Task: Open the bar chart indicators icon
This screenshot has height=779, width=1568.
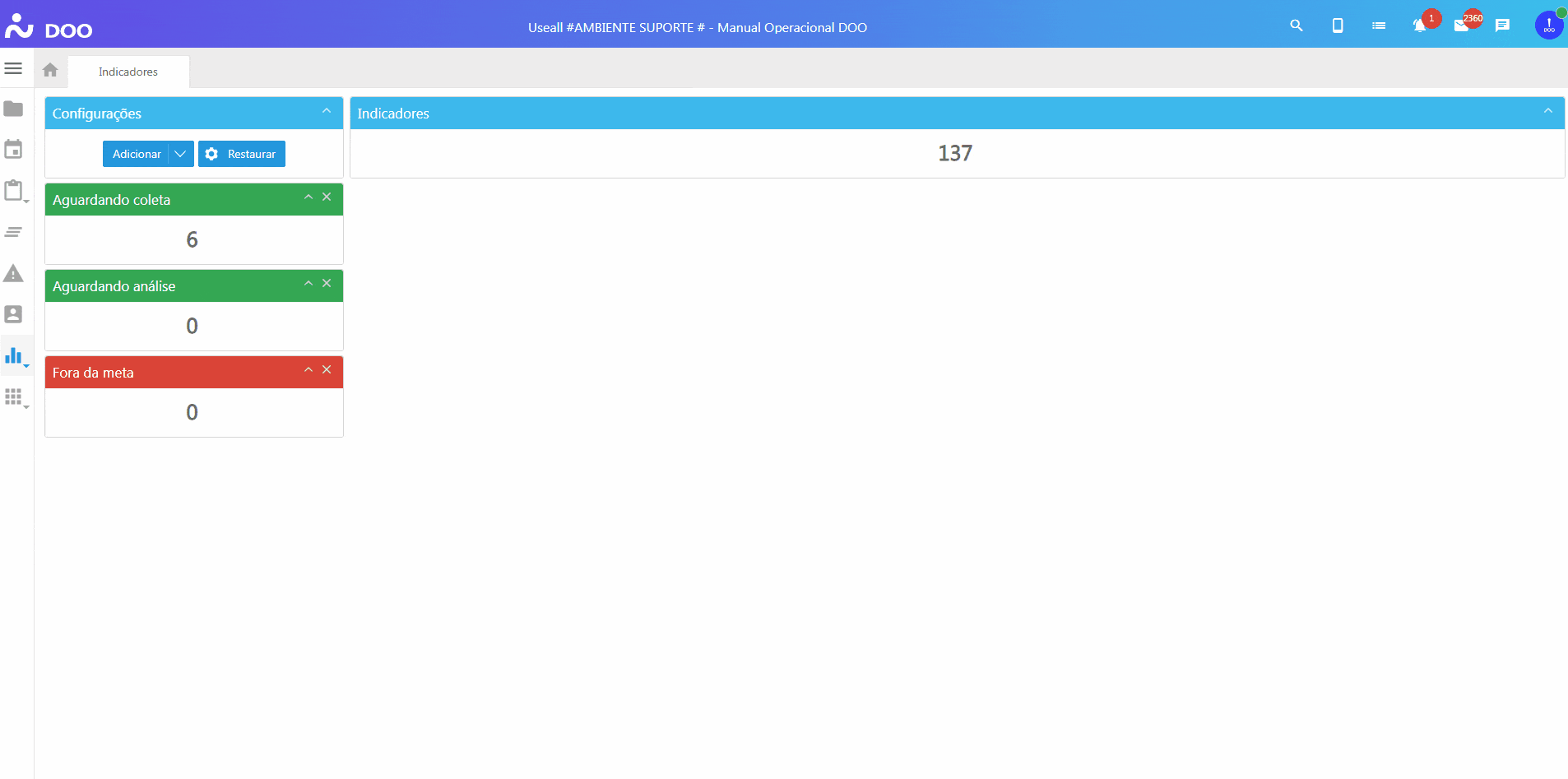Action: point(14,356)
